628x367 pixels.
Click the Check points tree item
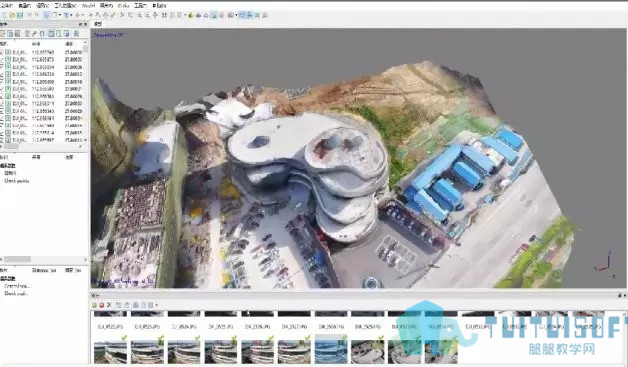coord(16,181)
